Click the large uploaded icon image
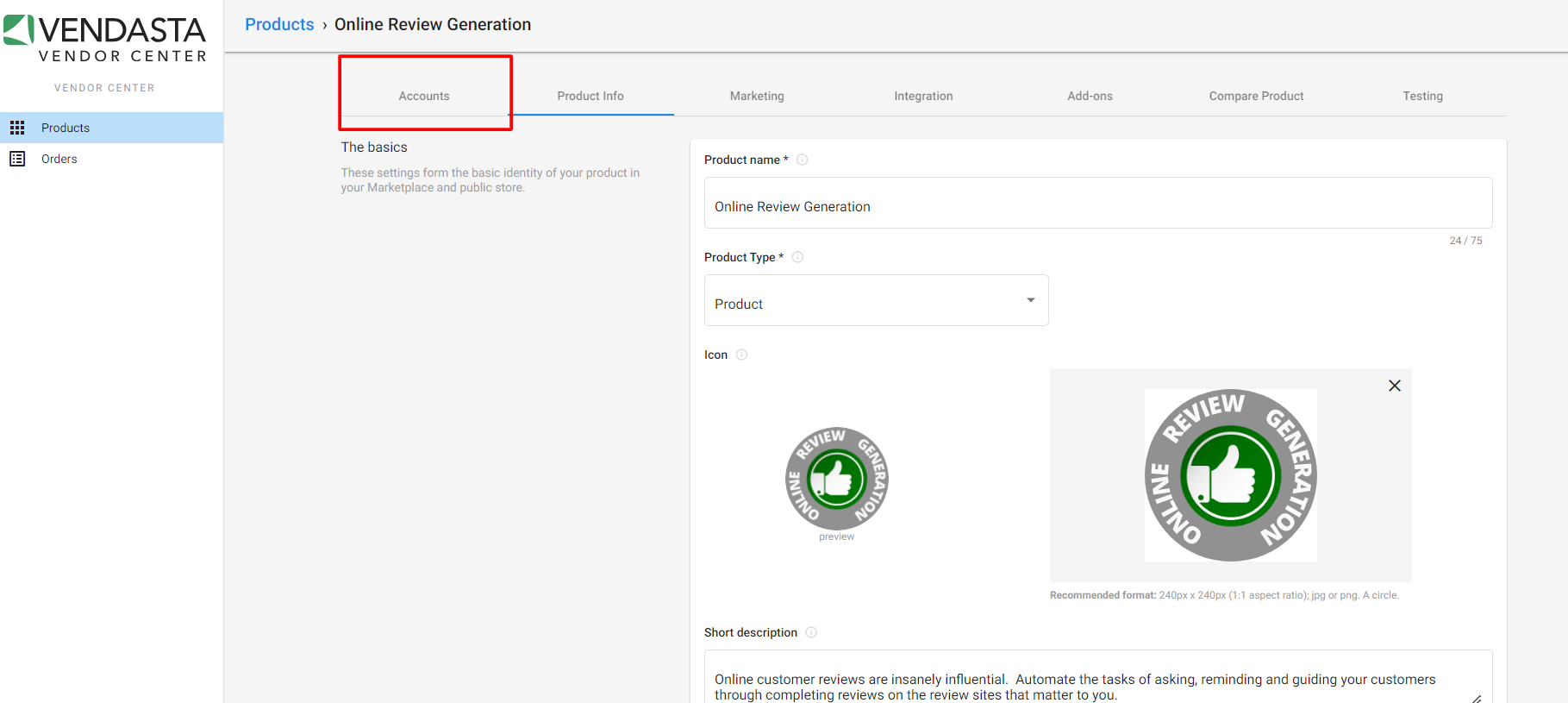Screen dimensions: 1568x703 (x=1231, y=475)
